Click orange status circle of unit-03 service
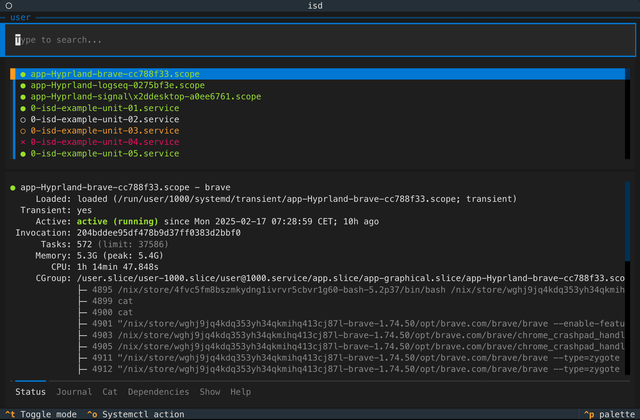640x420 pixels. tap(23, 131)
